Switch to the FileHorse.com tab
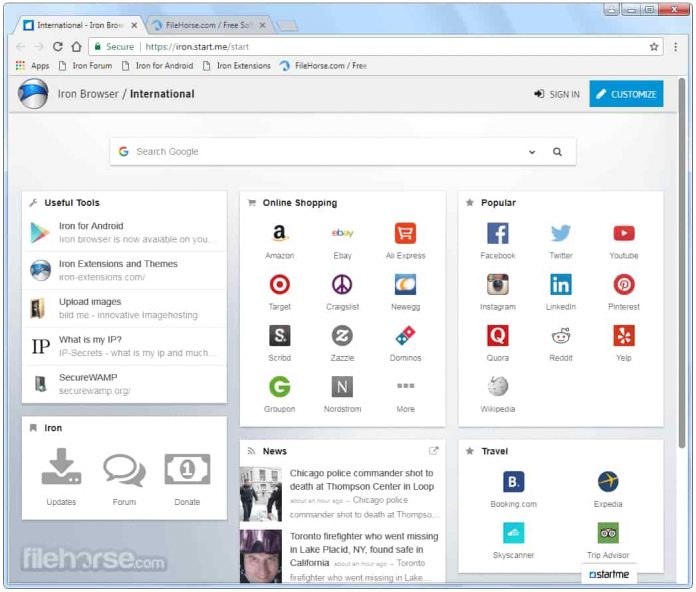 (205, 25)
